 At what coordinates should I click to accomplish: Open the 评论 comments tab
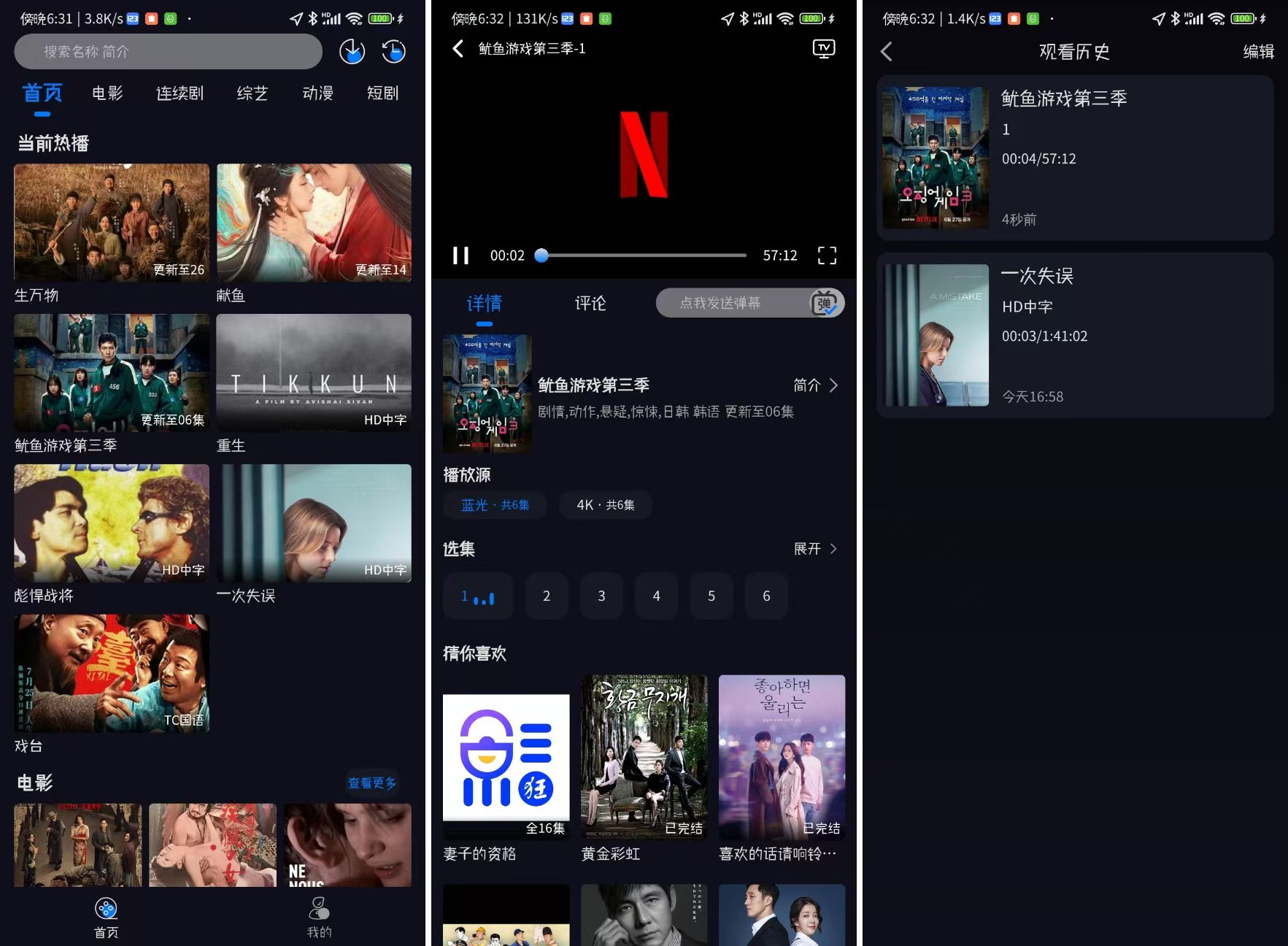pyautogui.click(x=590, y=303)
